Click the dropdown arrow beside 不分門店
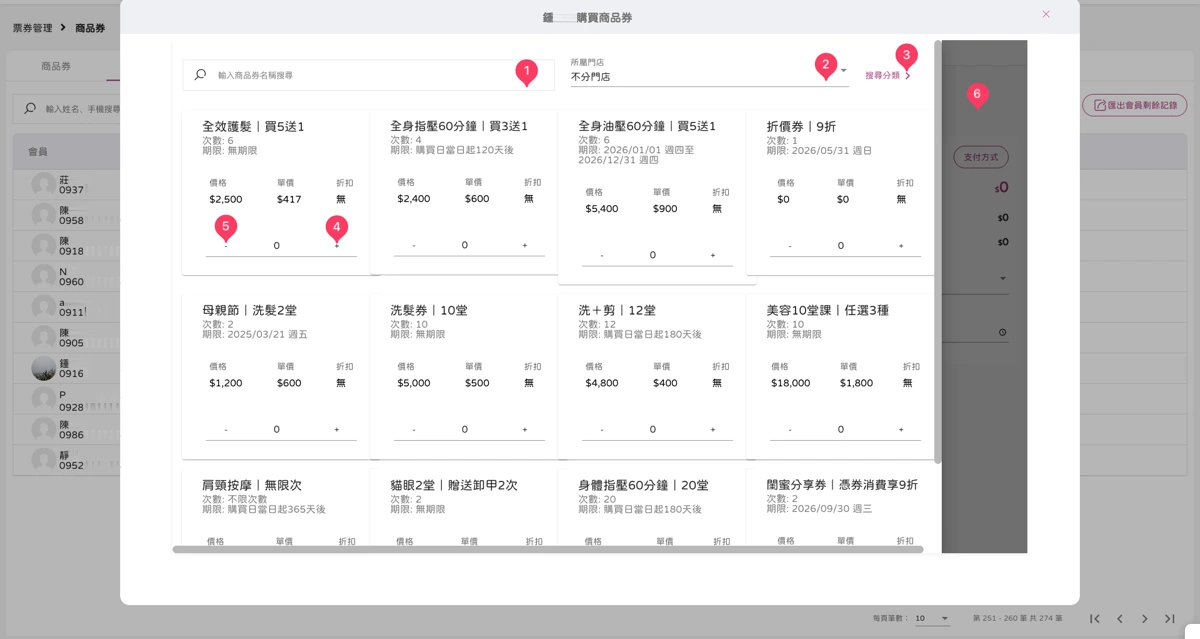Screen dimensions: 1200x639 tap(843, 71)
